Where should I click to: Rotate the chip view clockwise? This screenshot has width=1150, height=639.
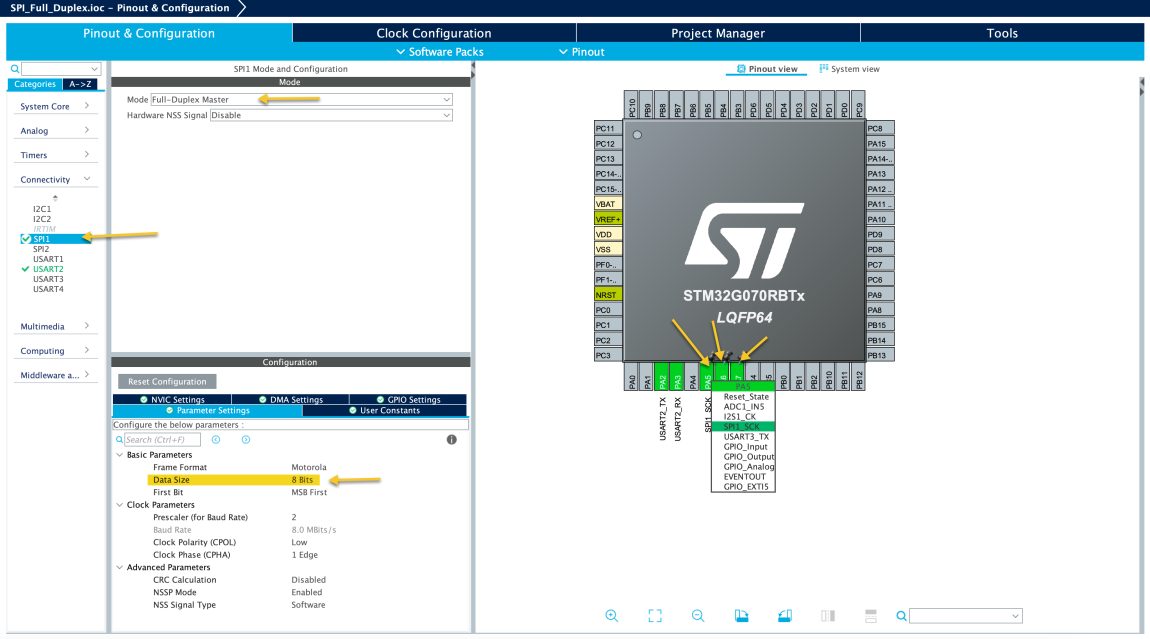[741, 616]
